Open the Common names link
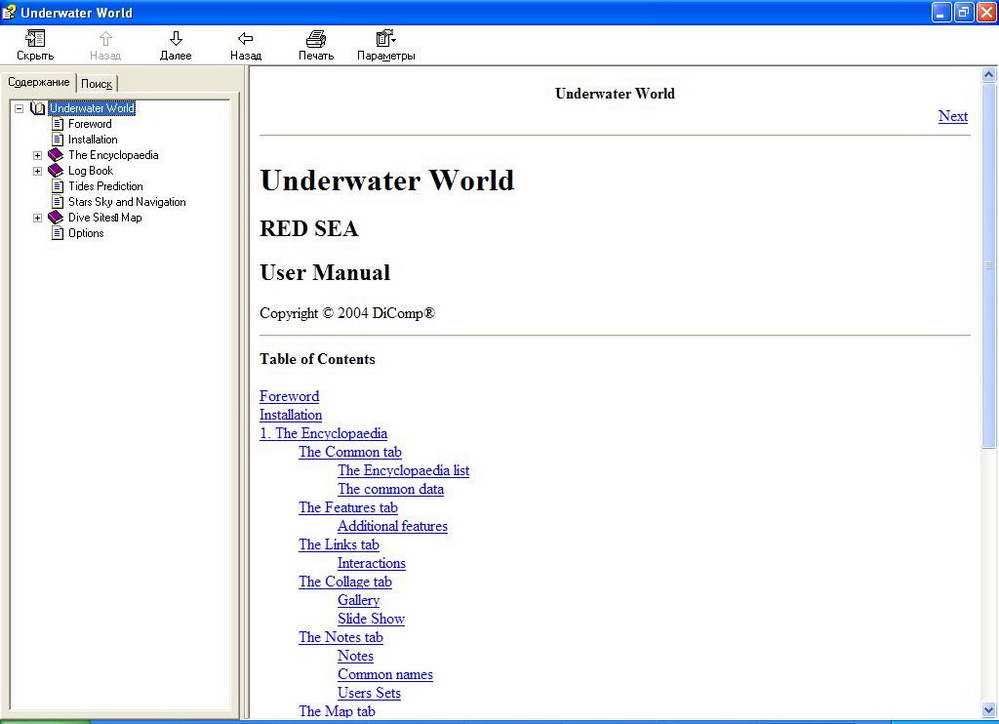The image size is (999, 724). point(385,674)
